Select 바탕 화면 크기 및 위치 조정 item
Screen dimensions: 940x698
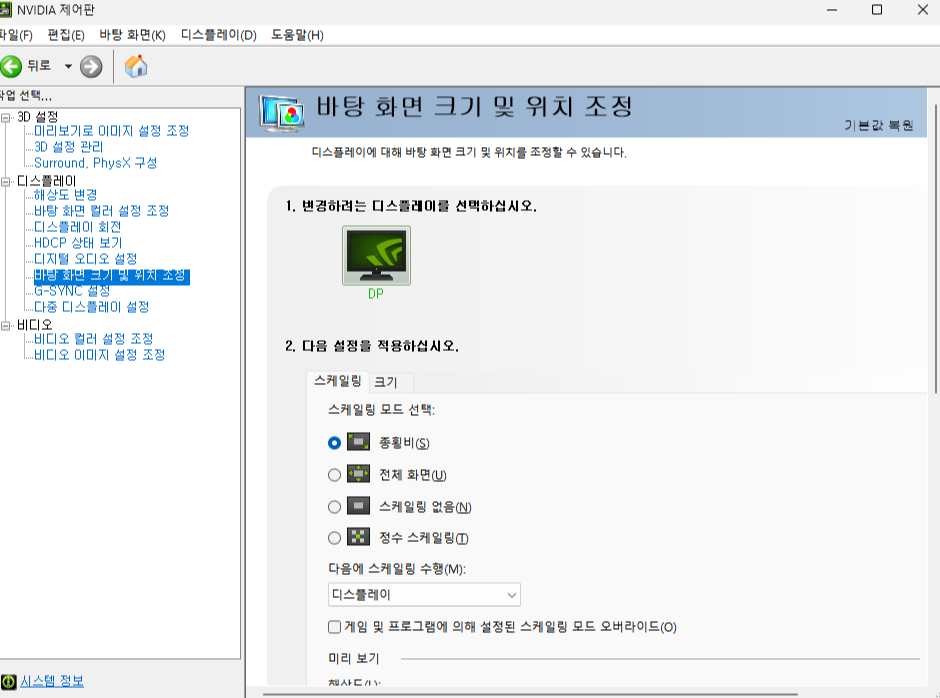click(112, 276)
